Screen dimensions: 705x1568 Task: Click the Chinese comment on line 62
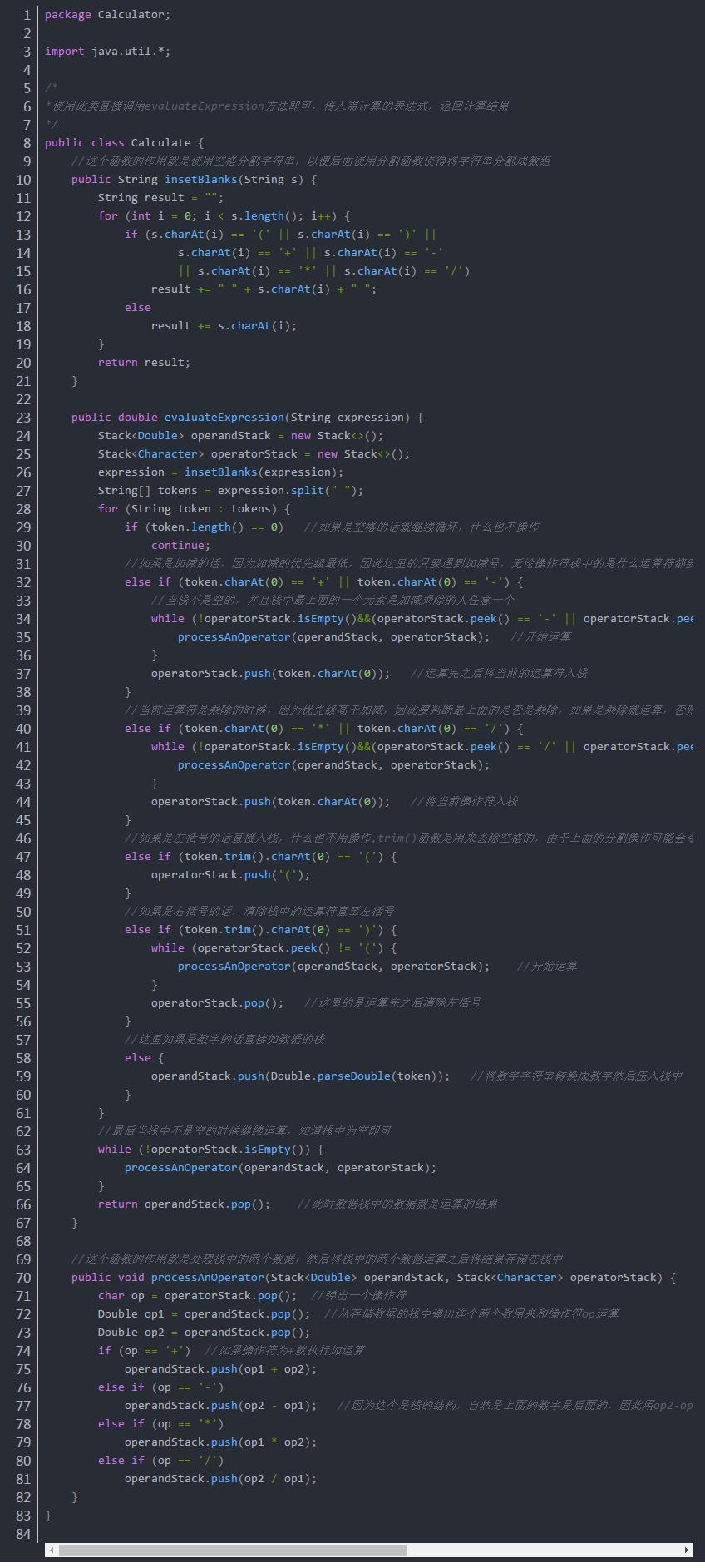[x=244, y=1130]
